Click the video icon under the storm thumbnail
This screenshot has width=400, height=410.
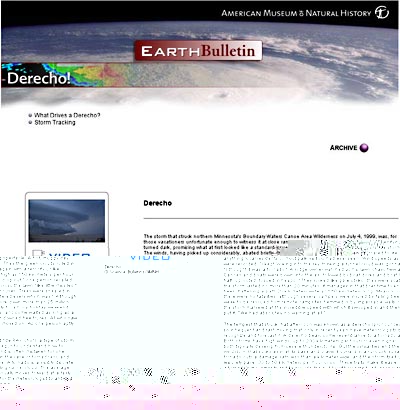click(x=38, y=254)
